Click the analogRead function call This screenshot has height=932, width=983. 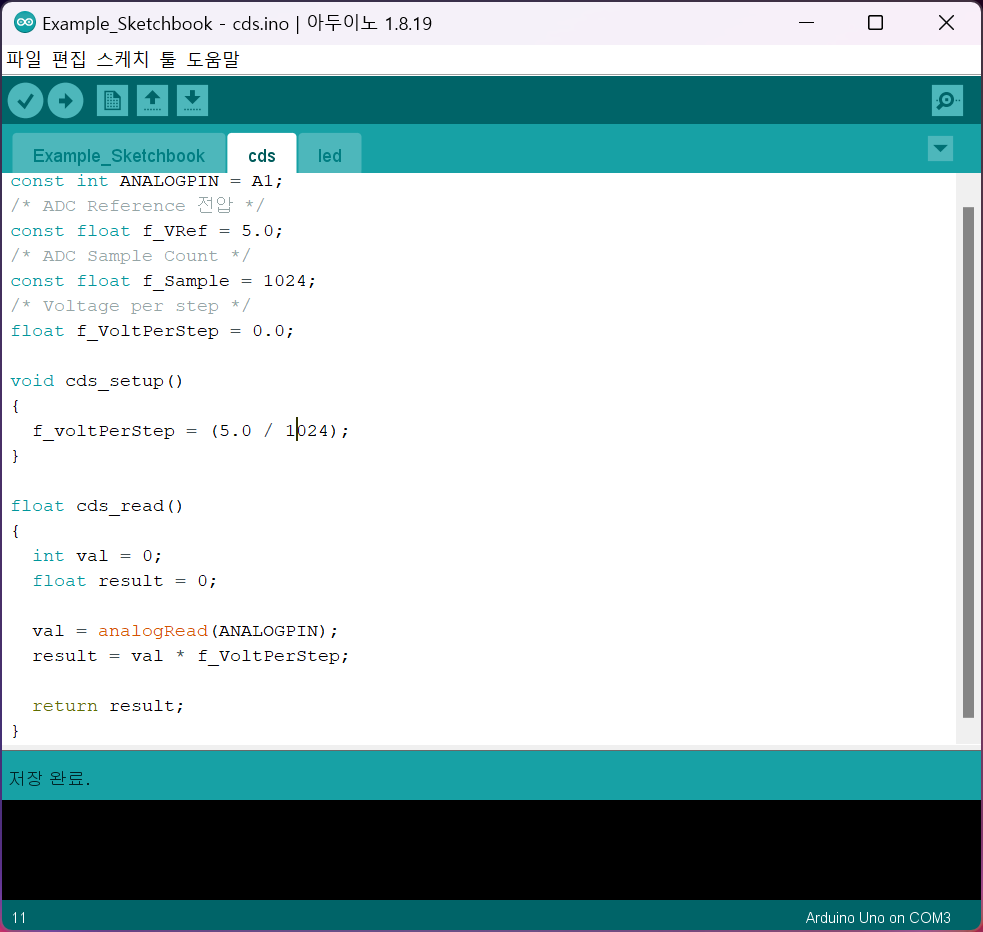[x=153, y=631]
